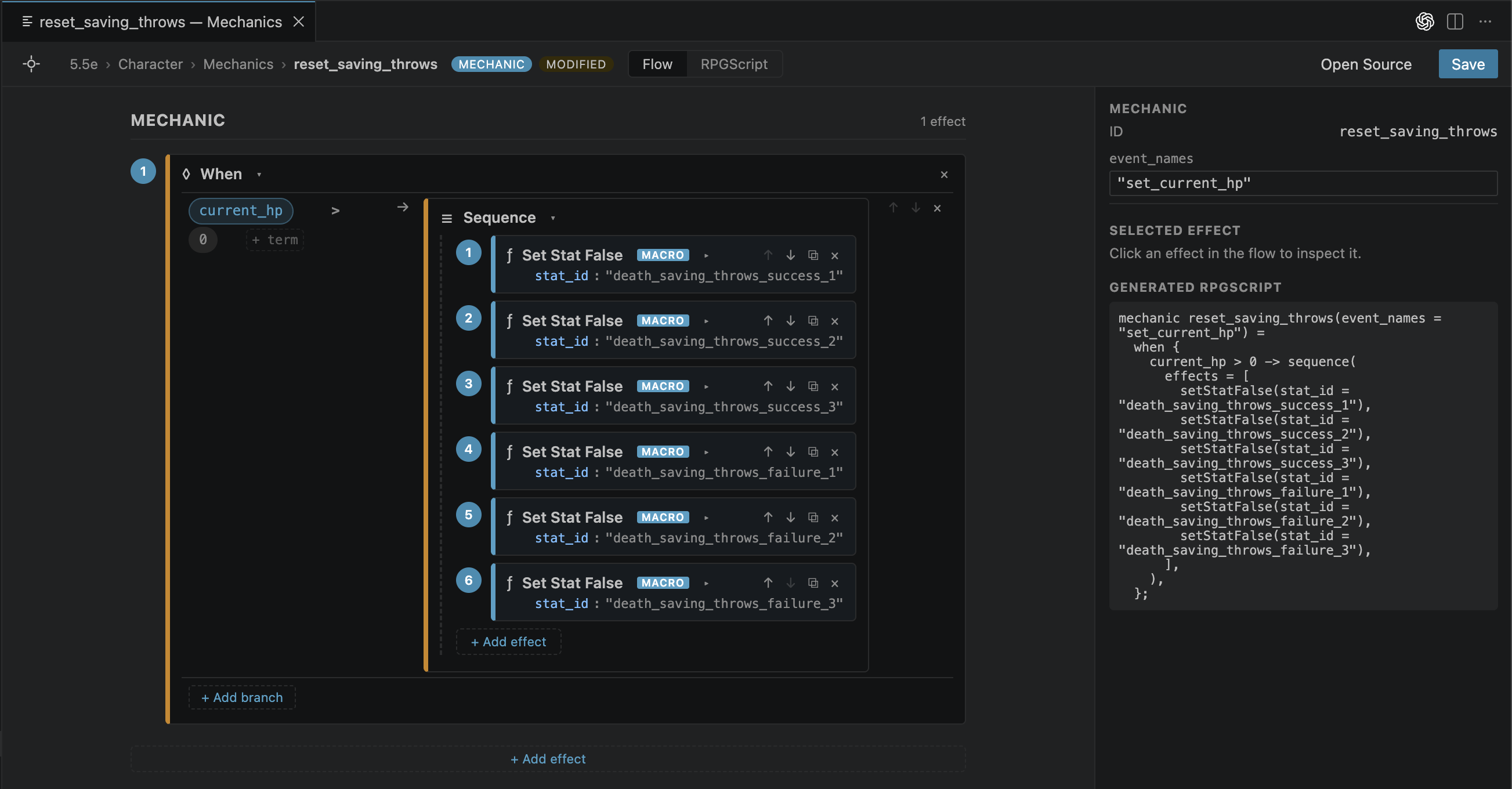The image size is (1512, 789).
Task: Click the MODIFIED status badge
Action: coord(576,64)
